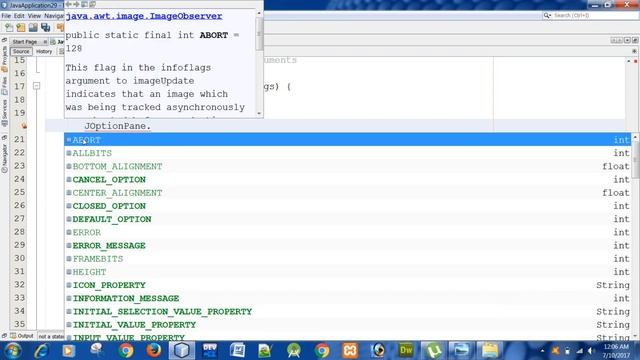Switch to the Start Page tab
640x360 pixels.
25,42
